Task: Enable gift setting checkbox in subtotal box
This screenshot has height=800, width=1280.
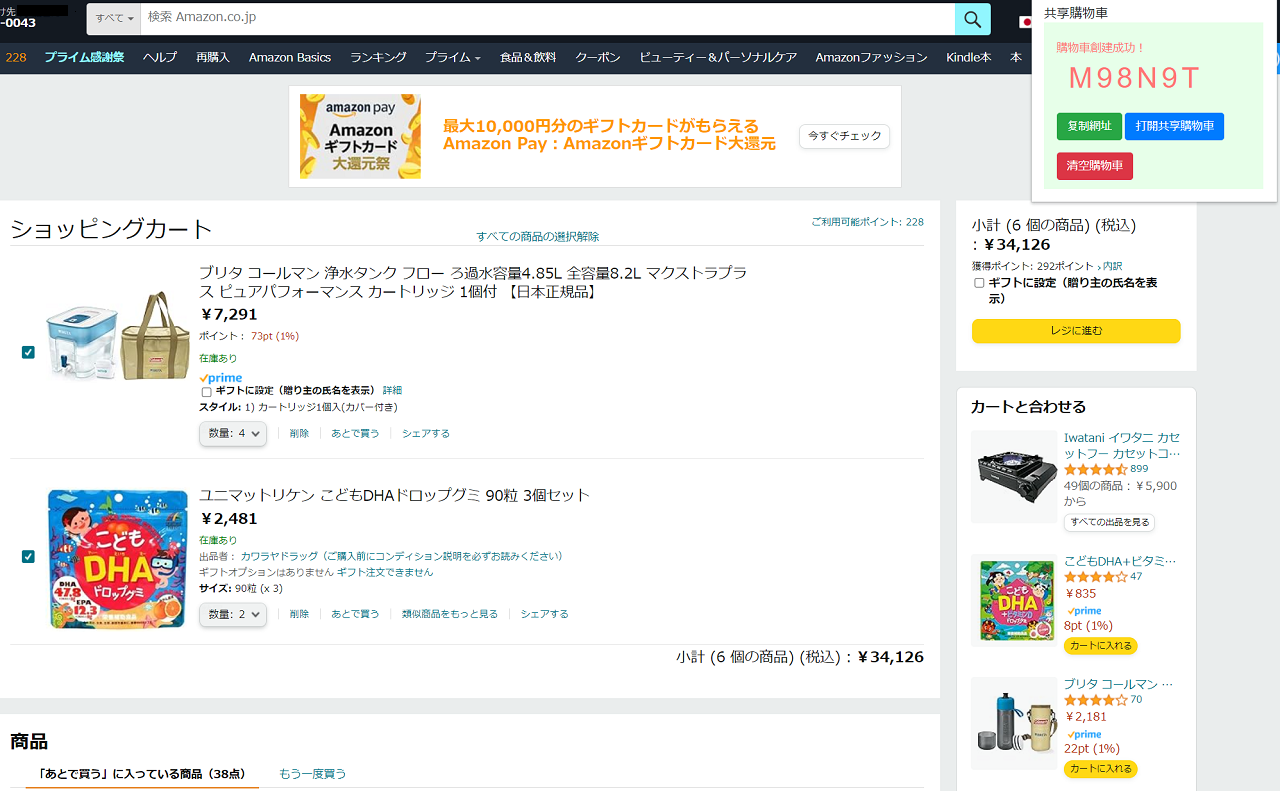Action: tap(979, 283)
